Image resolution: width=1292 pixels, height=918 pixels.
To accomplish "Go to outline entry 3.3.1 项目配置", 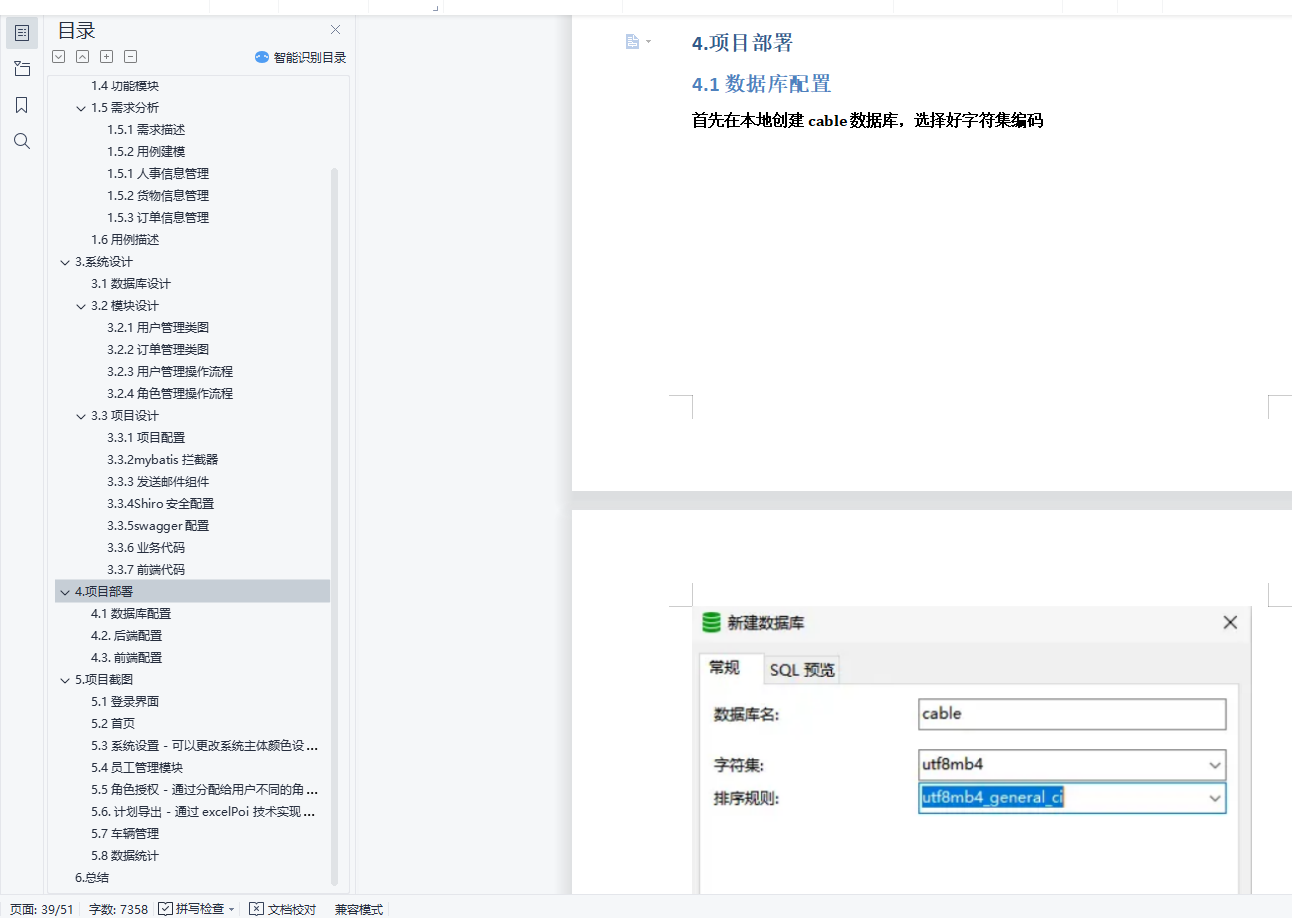I will click(146, 438).
